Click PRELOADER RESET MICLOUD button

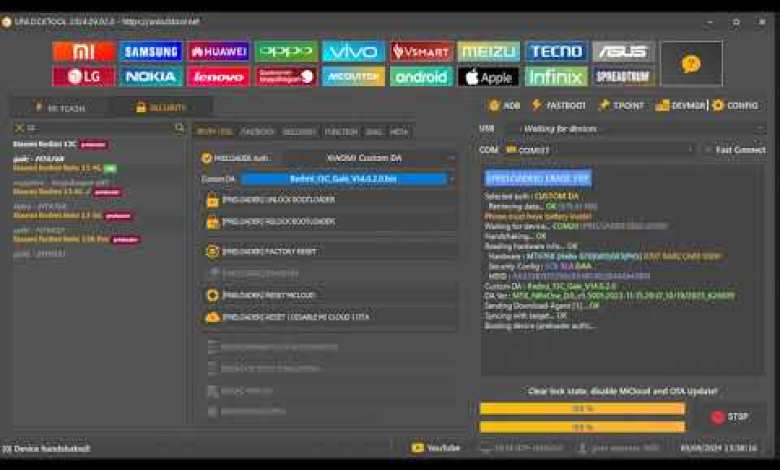tap(329, 295)
